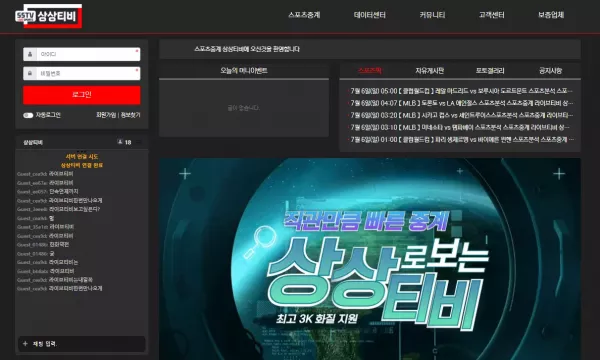This screenshot has width=600, height=360.
Task: Open the 01:00 파리 생제르맹 vs 바이에른 post
Action: (x=461, y=140)
